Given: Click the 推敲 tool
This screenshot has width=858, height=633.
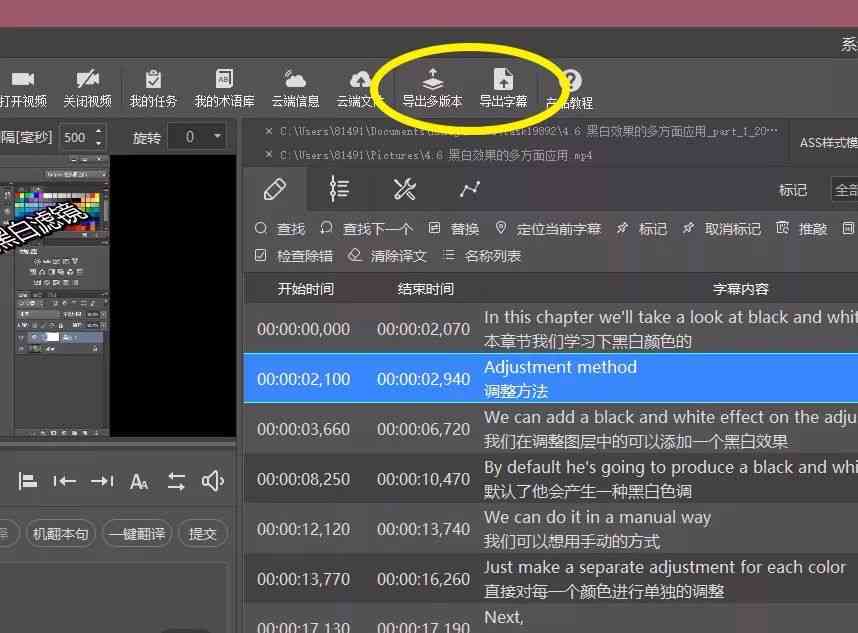Looking at the screenshot, I should [x=802, y=229].
